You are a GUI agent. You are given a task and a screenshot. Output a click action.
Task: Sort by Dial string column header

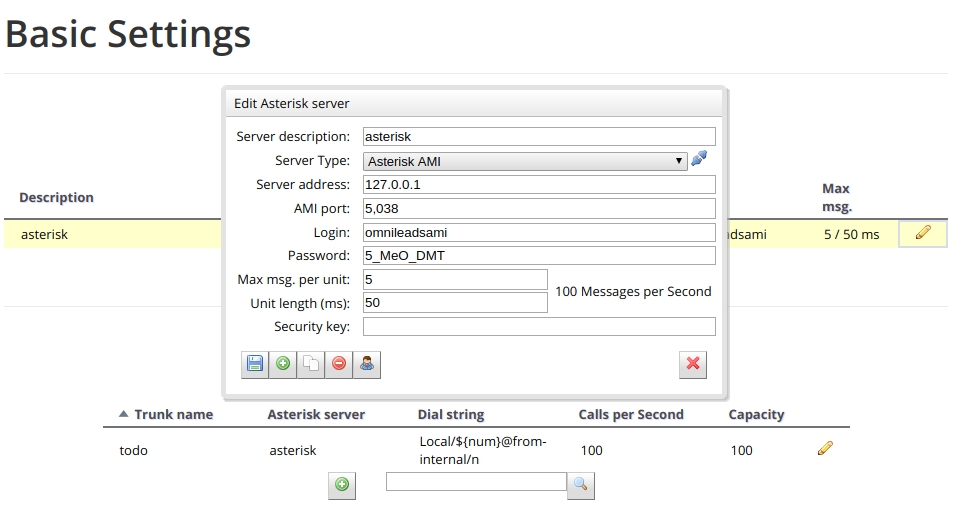tap(451, 414)
